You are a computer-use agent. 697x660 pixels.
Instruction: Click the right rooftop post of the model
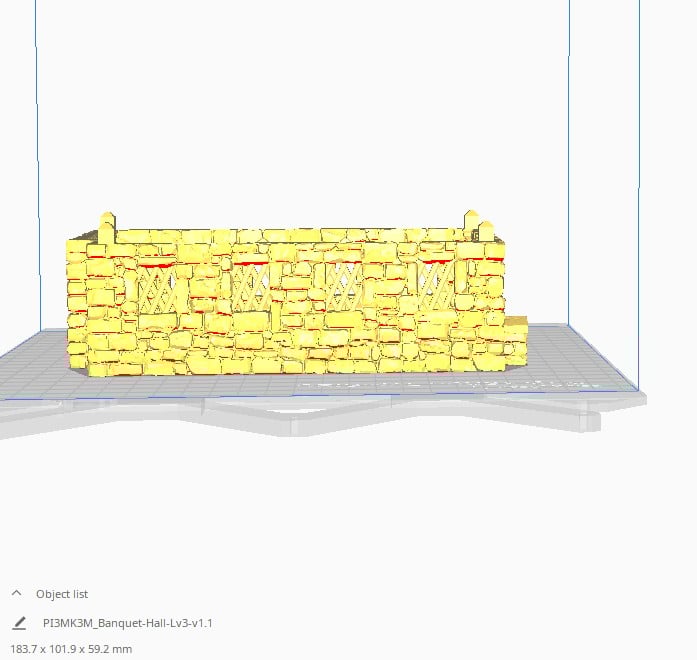point(470,222)
